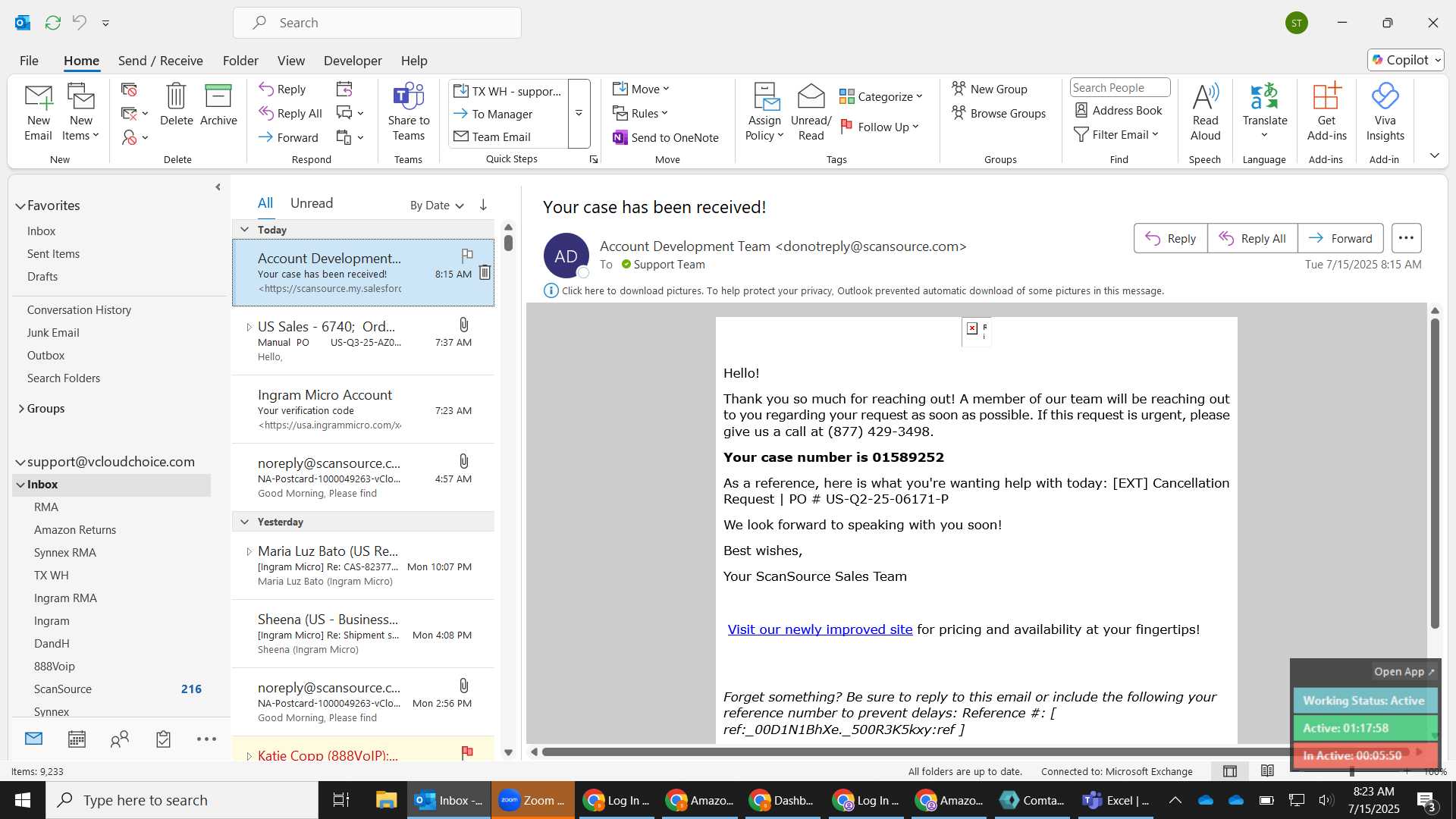Open File Explorer from taskbar

point(386,800)
